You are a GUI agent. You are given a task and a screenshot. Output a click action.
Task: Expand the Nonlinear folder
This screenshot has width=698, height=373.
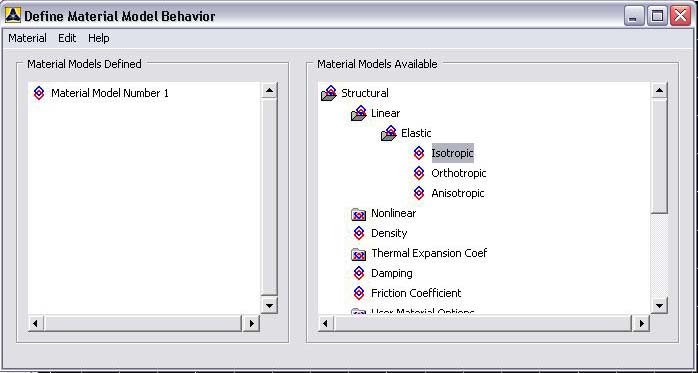click(x=358, y=214)
